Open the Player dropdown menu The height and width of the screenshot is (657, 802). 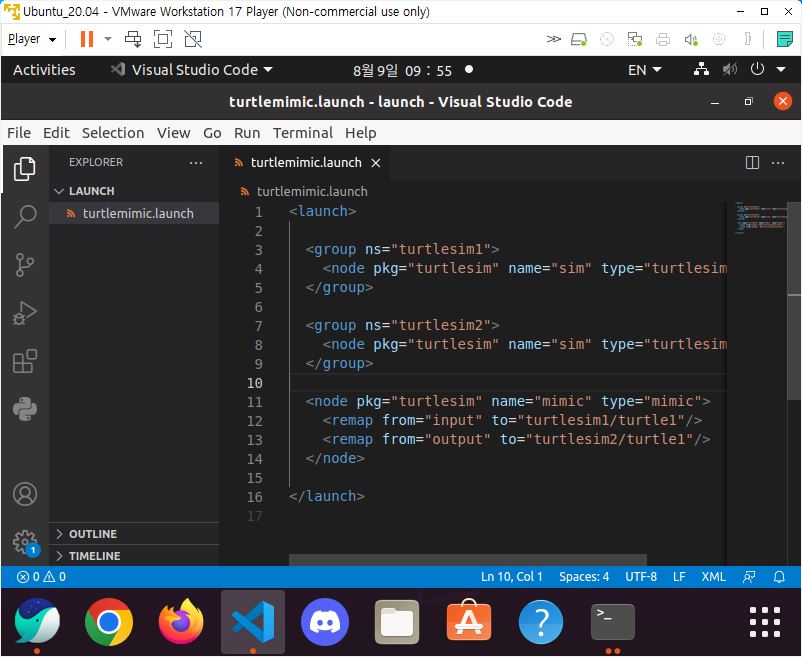32,39
